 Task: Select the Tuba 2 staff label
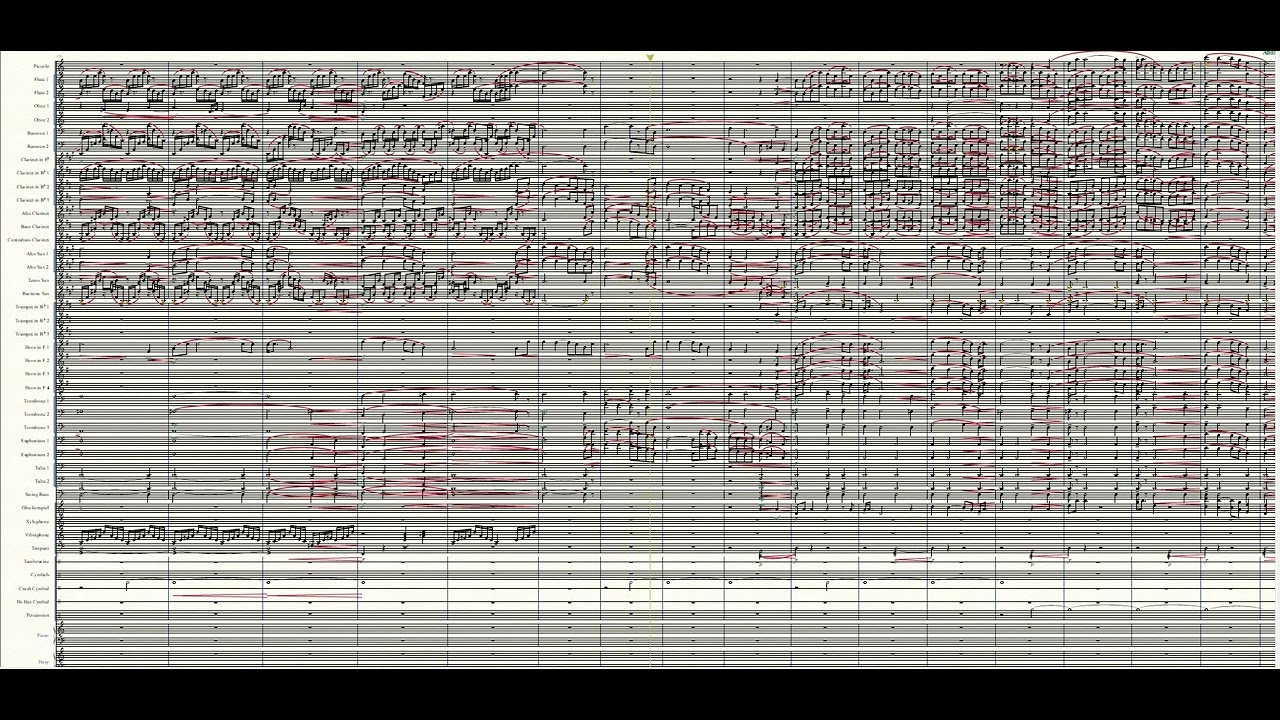(x=42, y=481)
